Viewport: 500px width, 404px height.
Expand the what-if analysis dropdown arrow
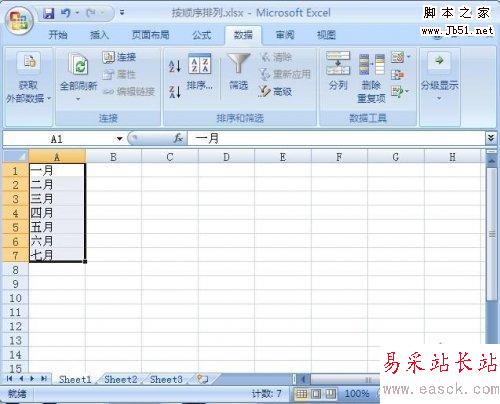407,91
